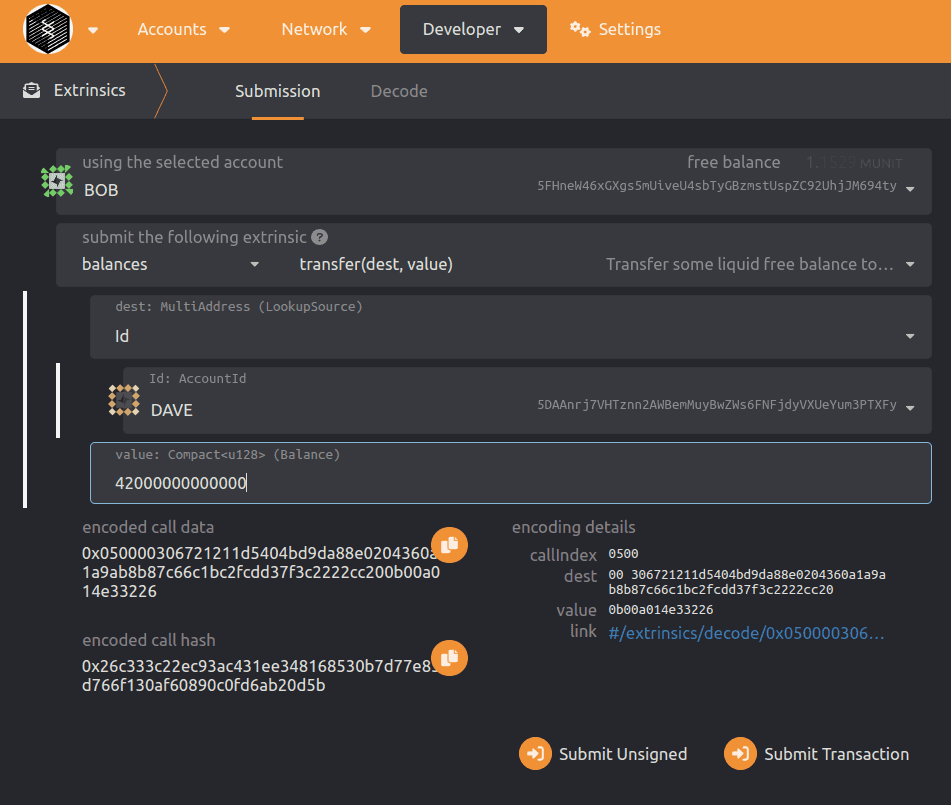951x805 pixels.
Task: Click the Settings gear icon
Action: [580, 29]
